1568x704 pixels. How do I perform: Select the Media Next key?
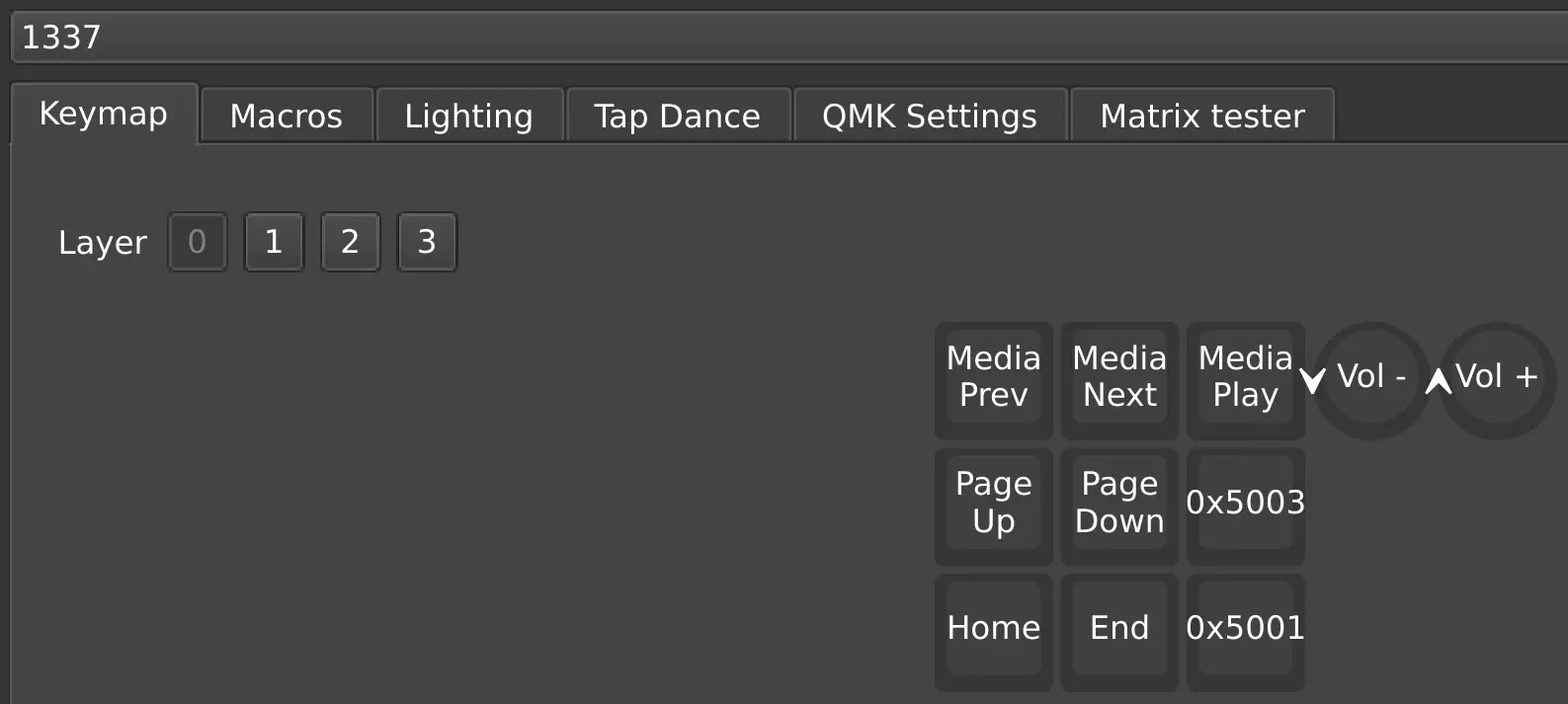[x=1119, y=379]
